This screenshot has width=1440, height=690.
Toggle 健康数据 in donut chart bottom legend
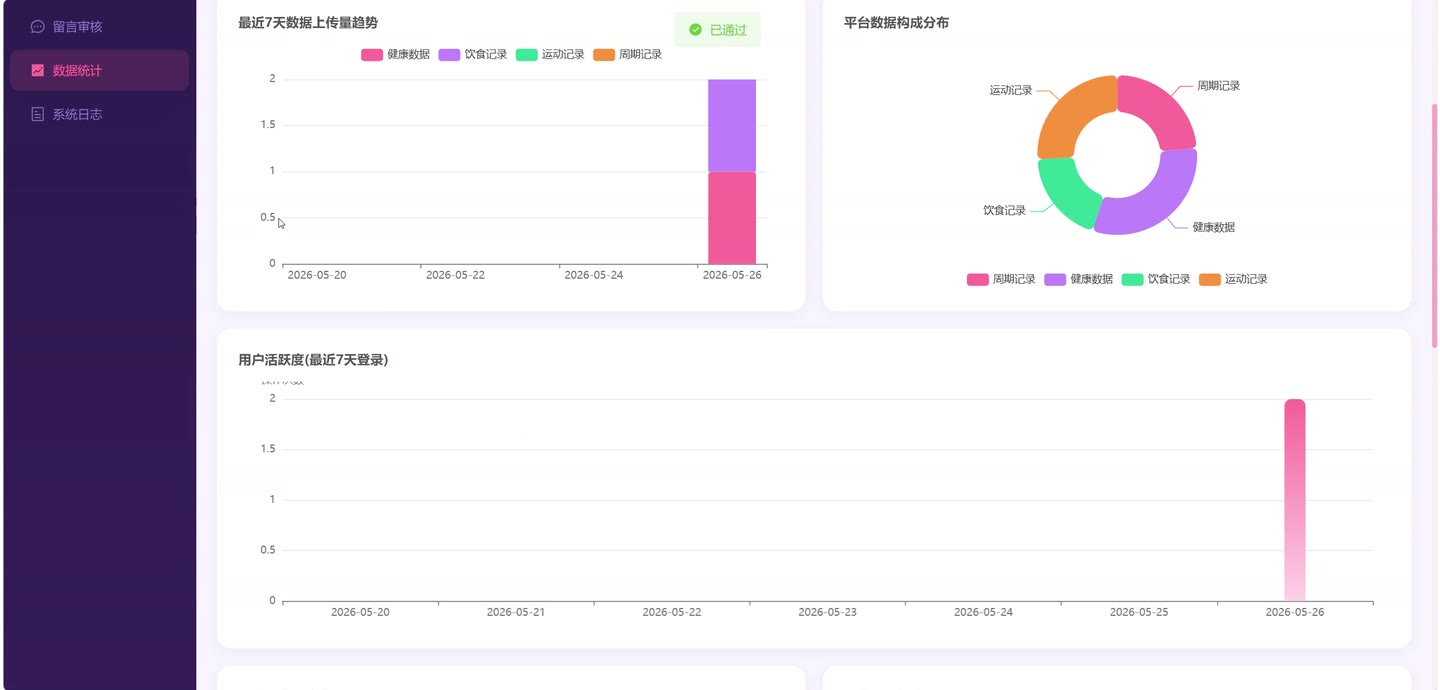click(x=1078, y=279)
